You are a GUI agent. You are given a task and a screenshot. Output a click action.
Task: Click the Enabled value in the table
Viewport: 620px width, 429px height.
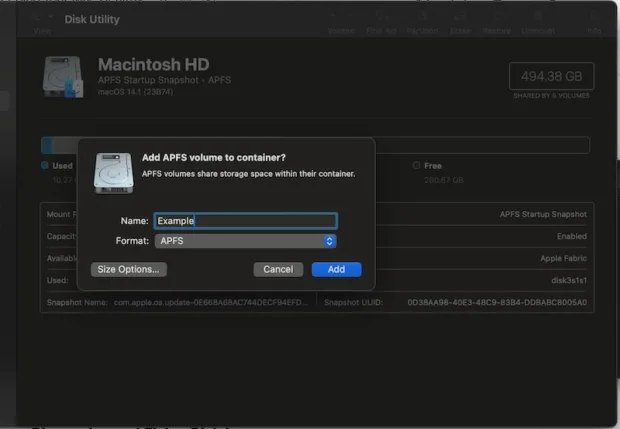pos(572,236)
